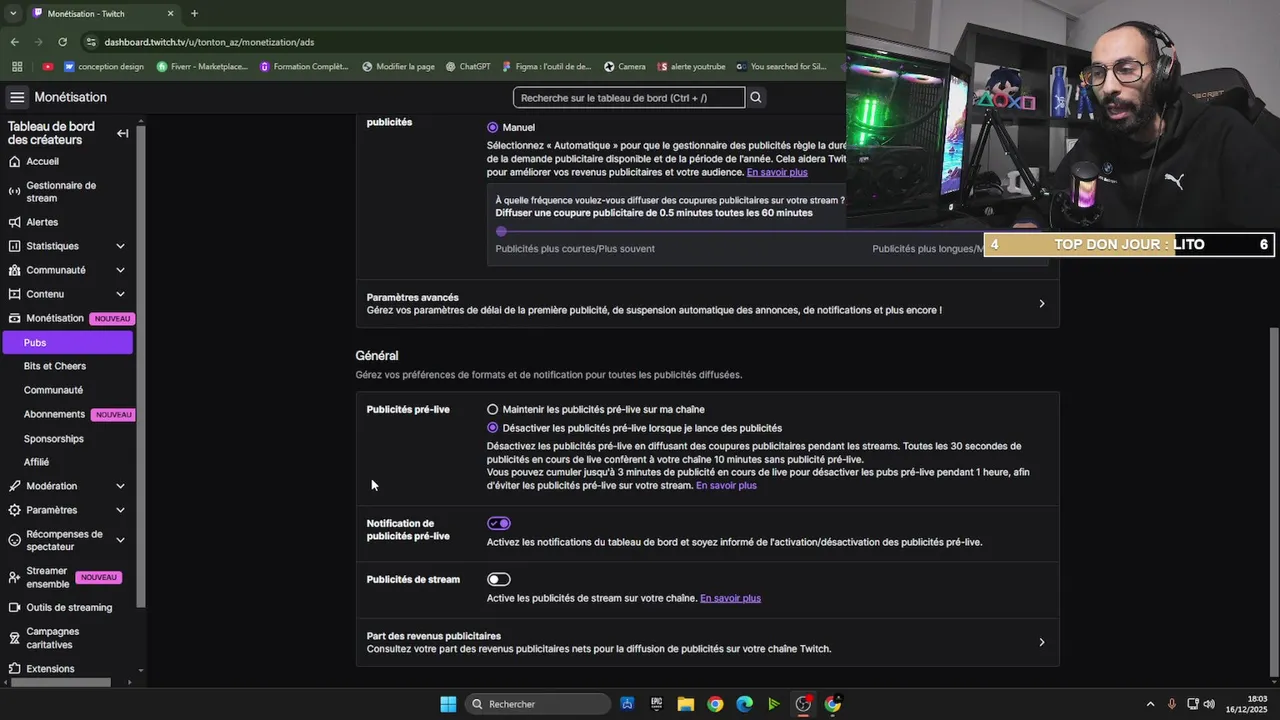
Task: Open the YouTube bookmark icon
Action: coord(48,67)
